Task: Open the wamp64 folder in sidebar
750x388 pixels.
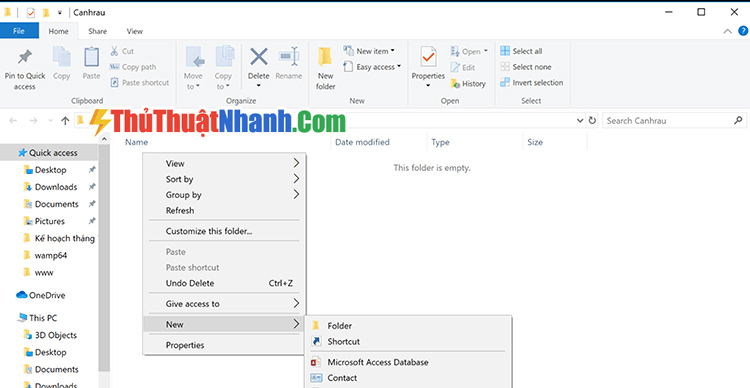Action: 51,255
